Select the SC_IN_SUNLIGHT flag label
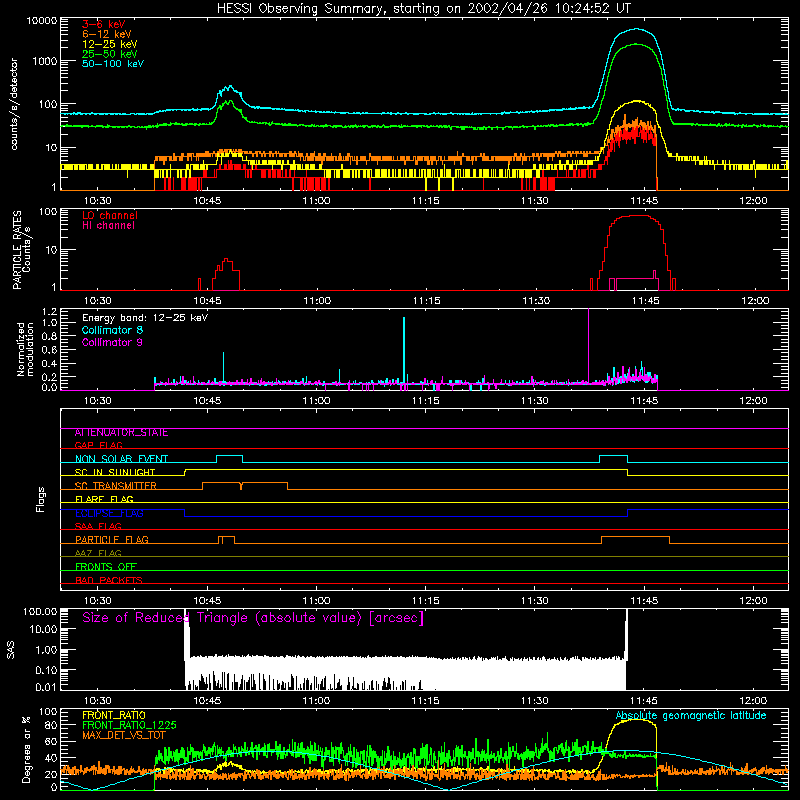This screenshot has width=800, height=800. point(115,472)
